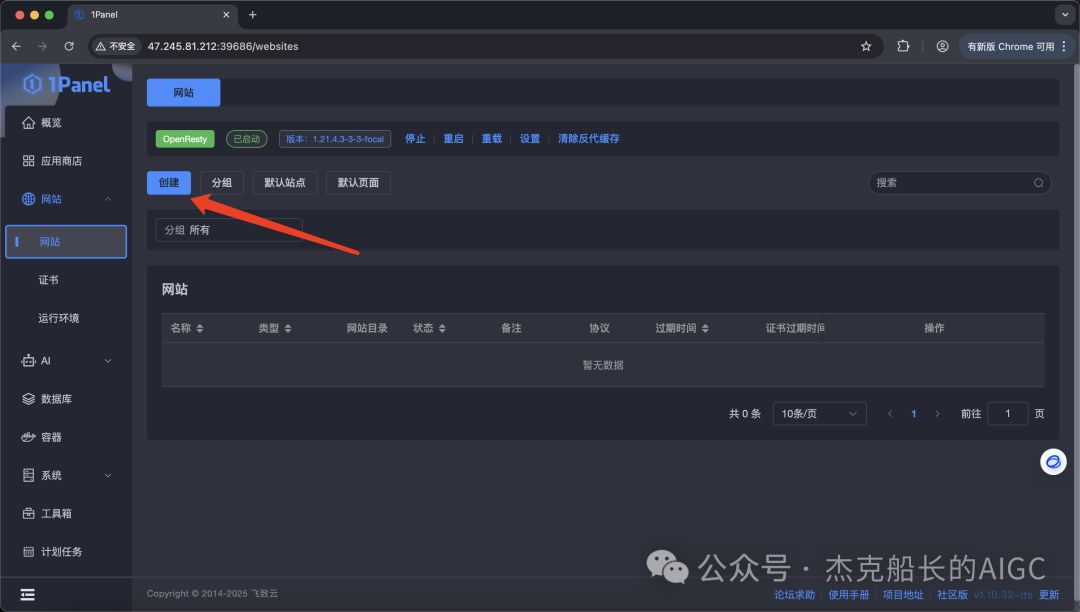Click 更新 update link in footer
Viewport: 1080px width, 612px height.
(1049, 595)
